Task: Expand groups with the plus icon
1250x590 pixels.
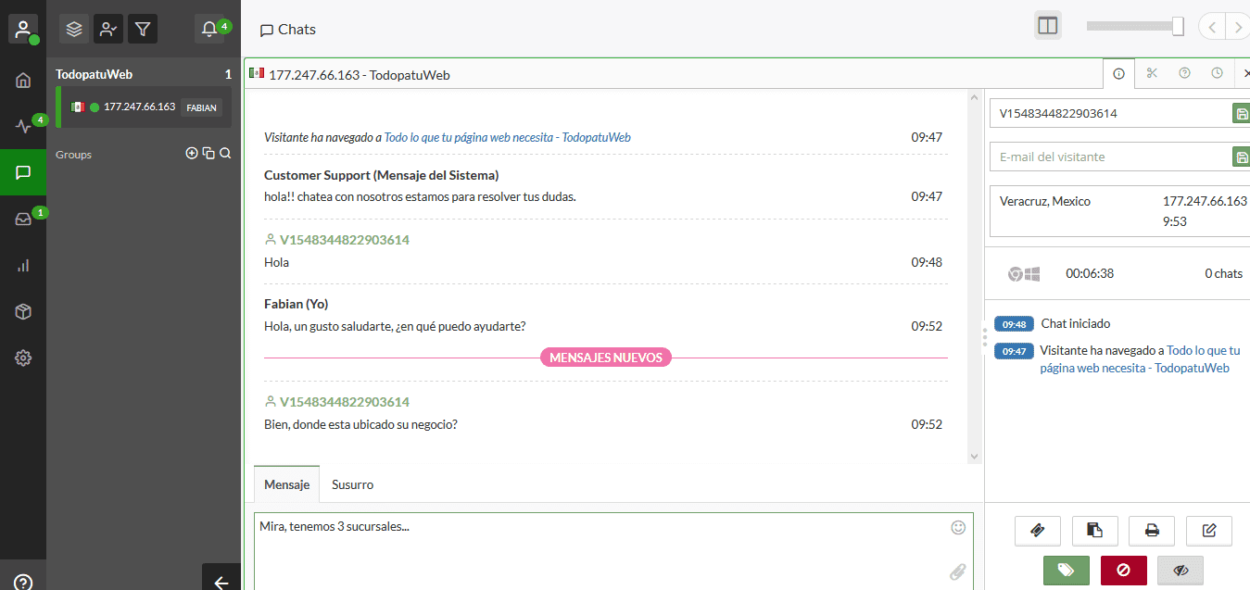Action: 192,154
